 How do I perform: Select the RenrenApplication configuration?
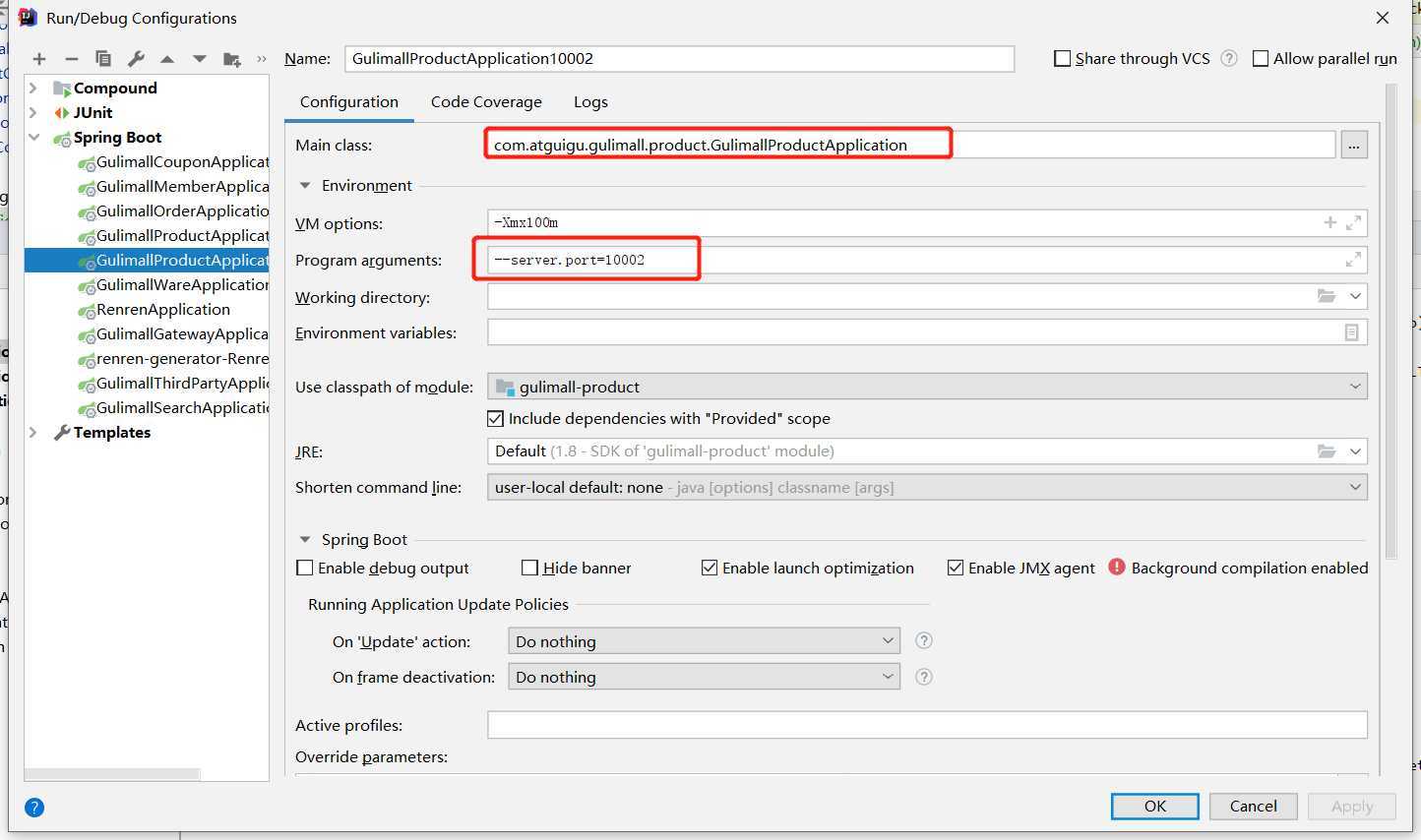click(154, 310)
